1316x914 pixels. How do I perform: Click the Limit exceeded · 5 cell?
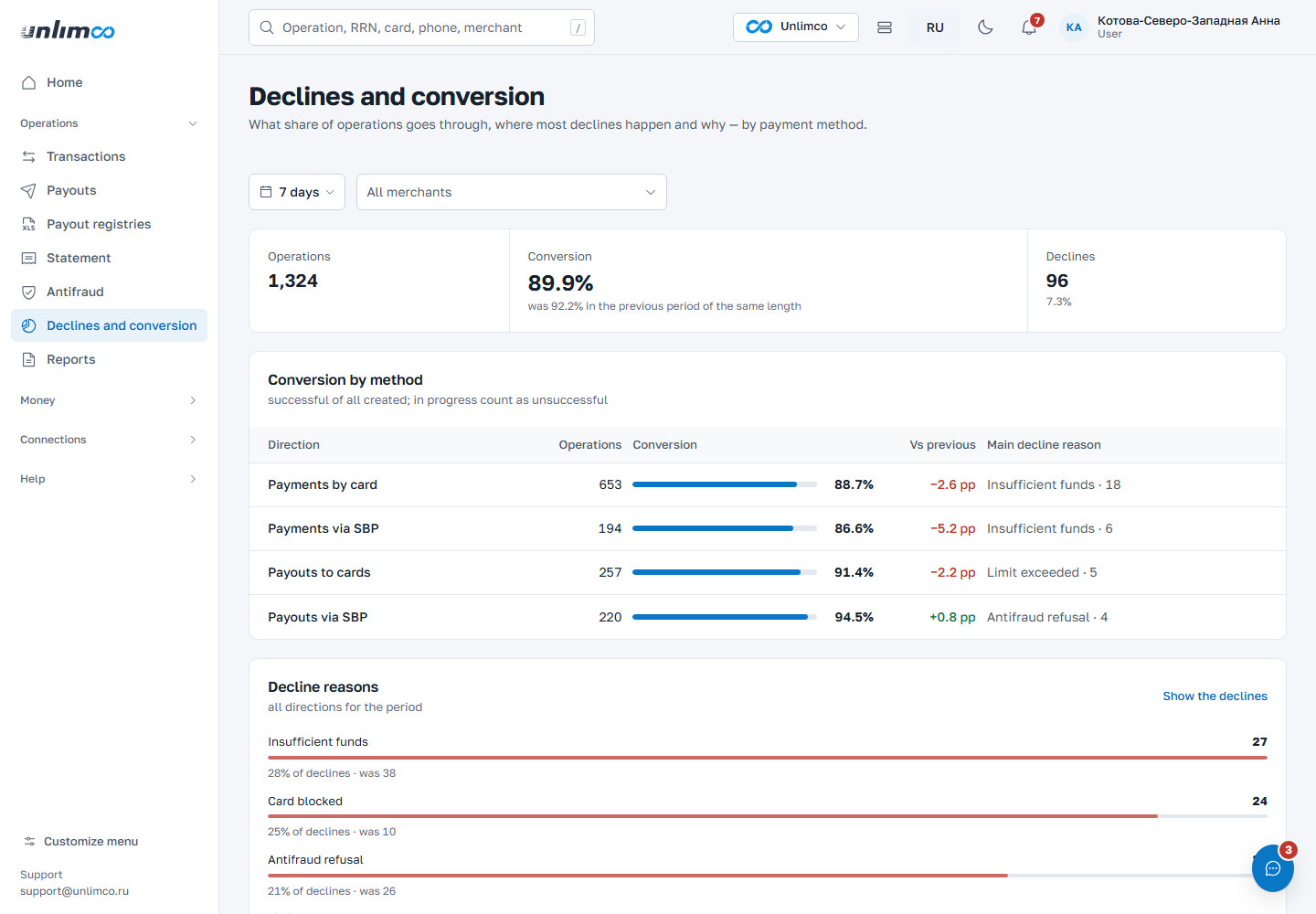(1042, 573)
